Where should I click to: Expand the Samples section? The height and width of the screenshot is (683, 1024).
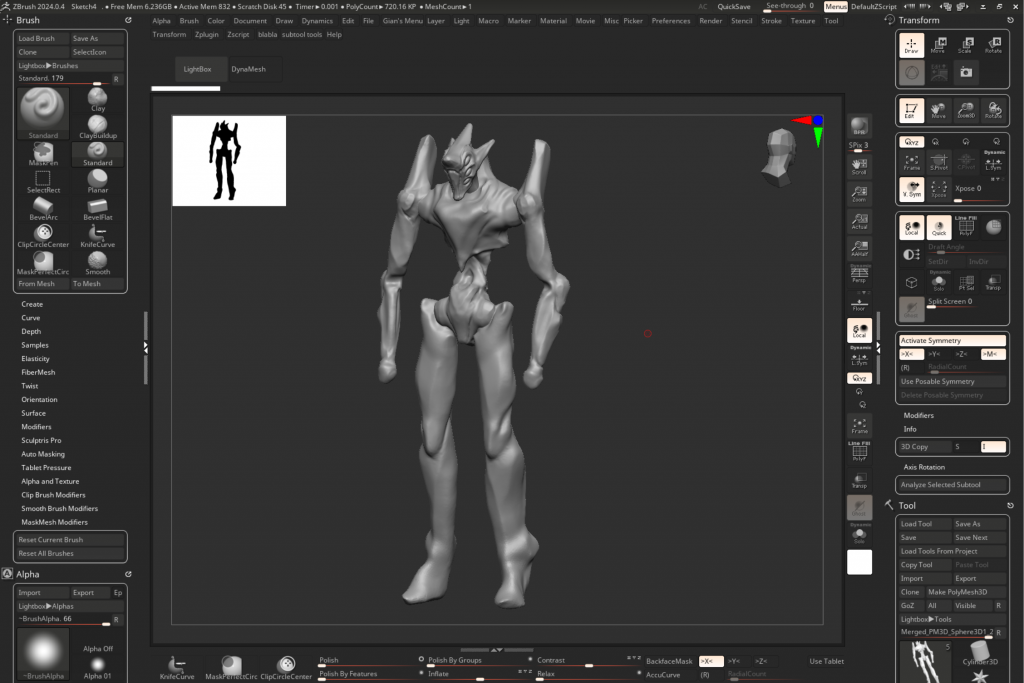35,345
